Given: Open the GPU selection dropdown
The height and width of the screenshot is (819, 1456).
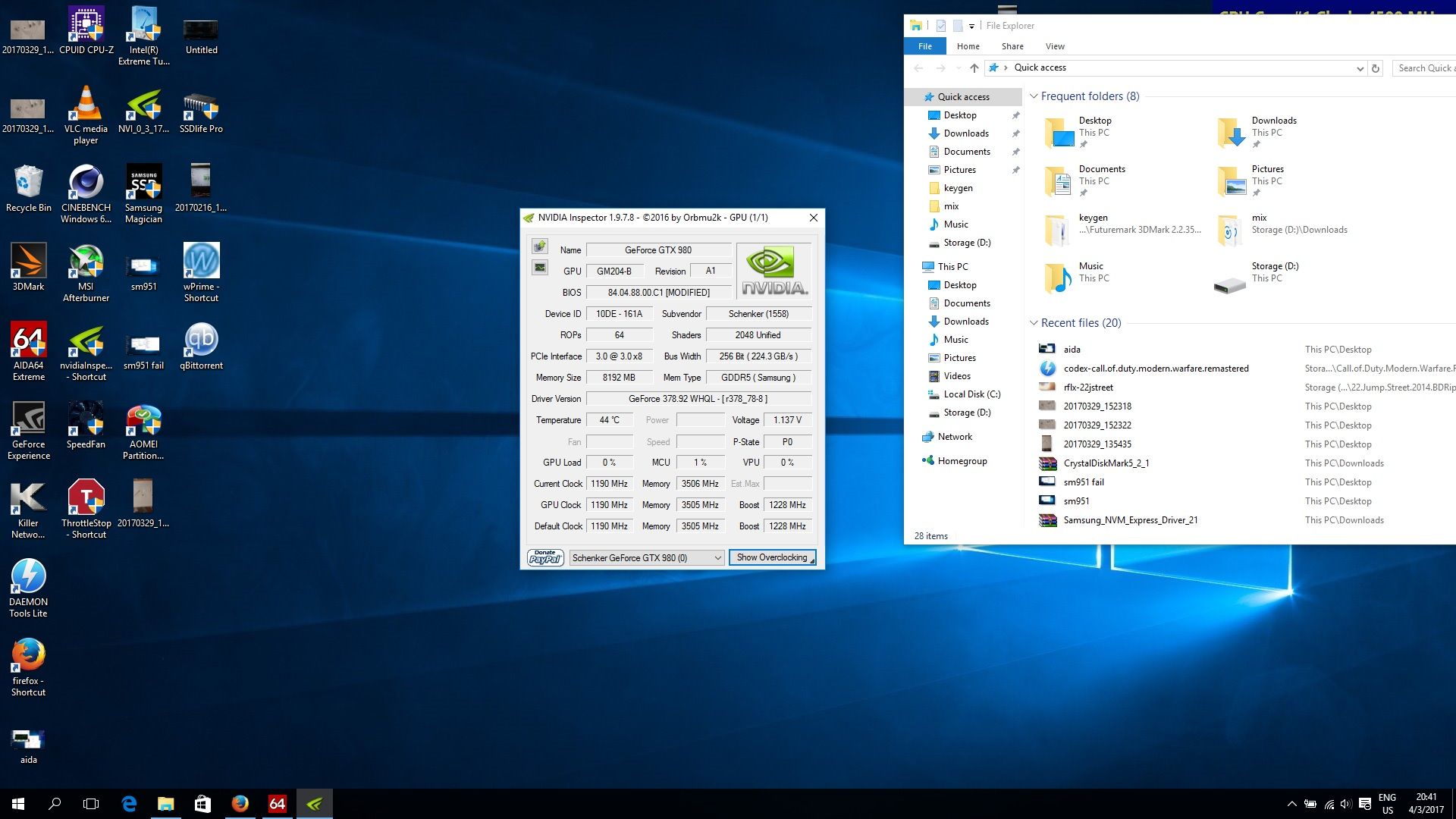Looking at the screenshot, I should coord(646,558).
